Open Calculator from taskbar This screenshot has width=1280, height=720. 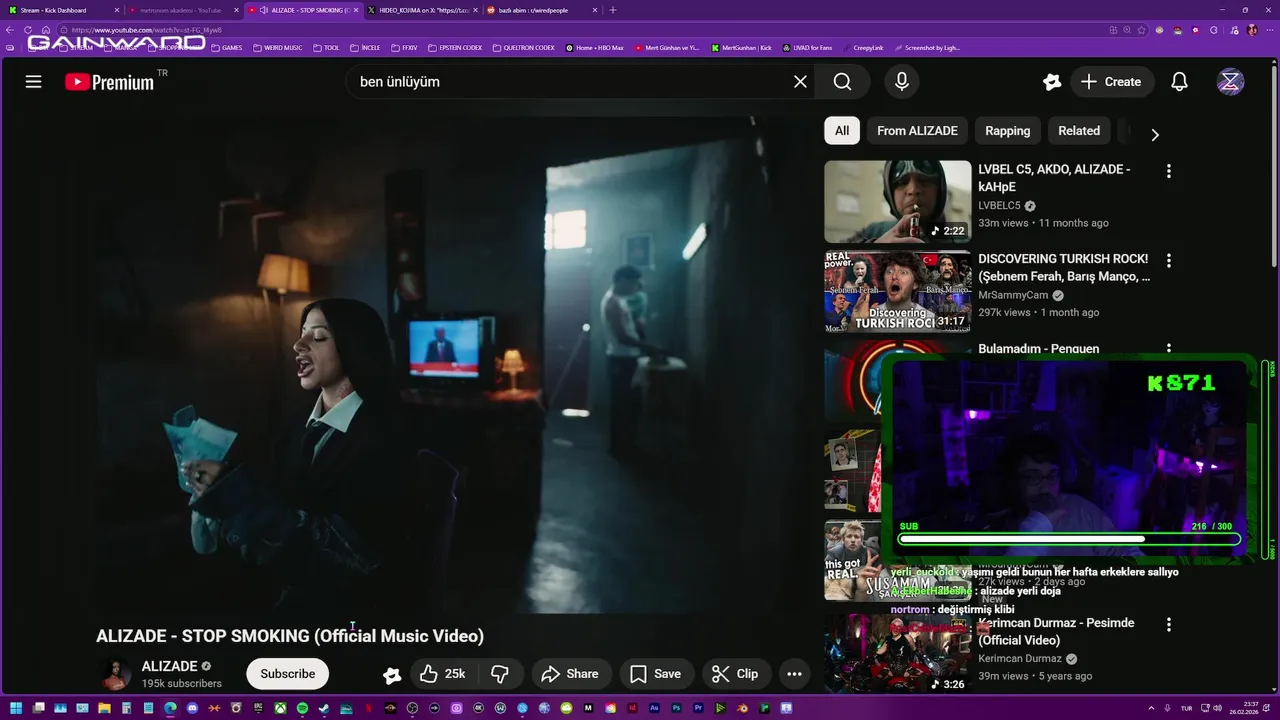[126, 708]
